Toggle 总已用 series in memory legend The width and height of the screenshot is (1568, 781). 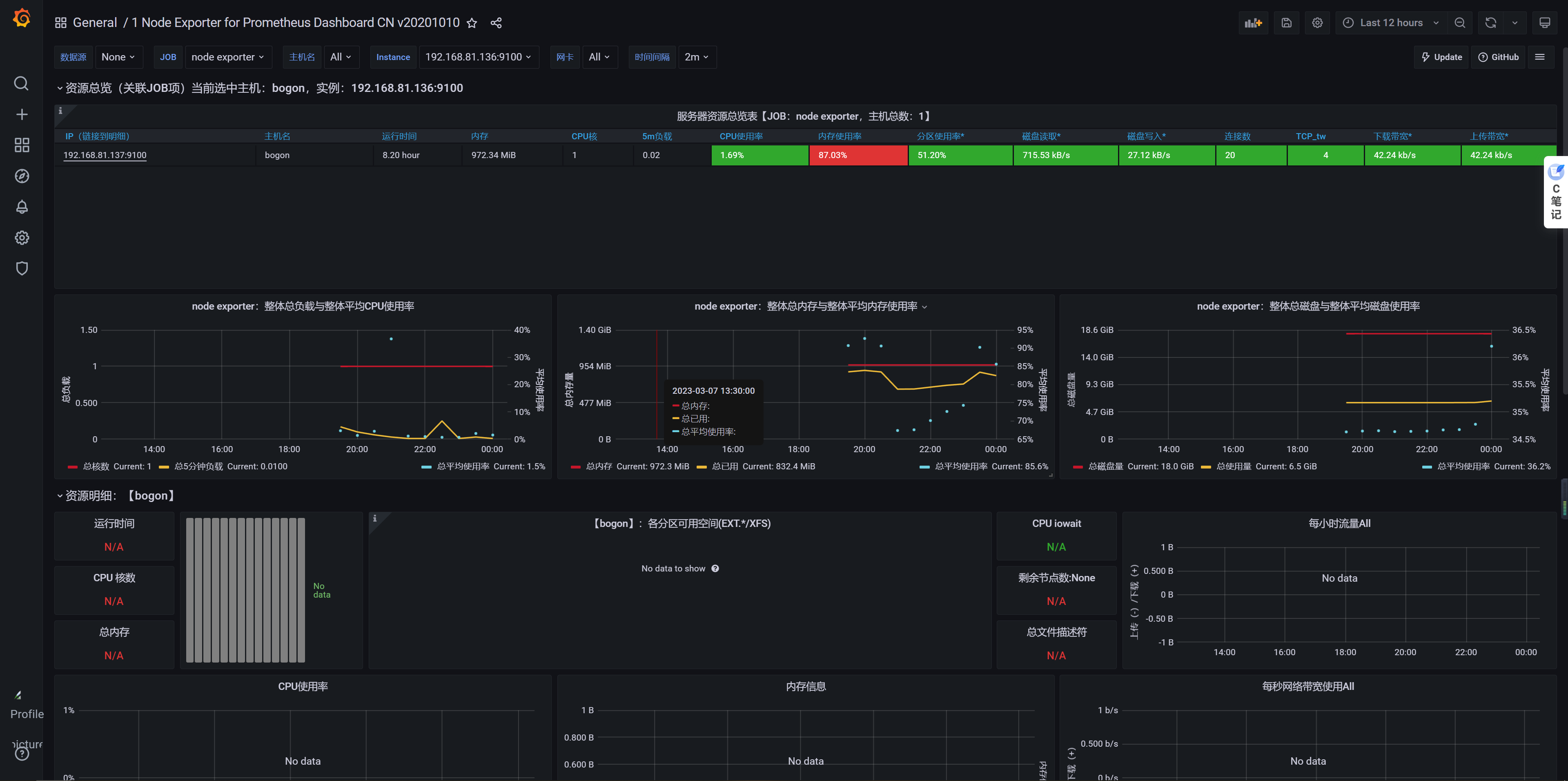[725, 466]
